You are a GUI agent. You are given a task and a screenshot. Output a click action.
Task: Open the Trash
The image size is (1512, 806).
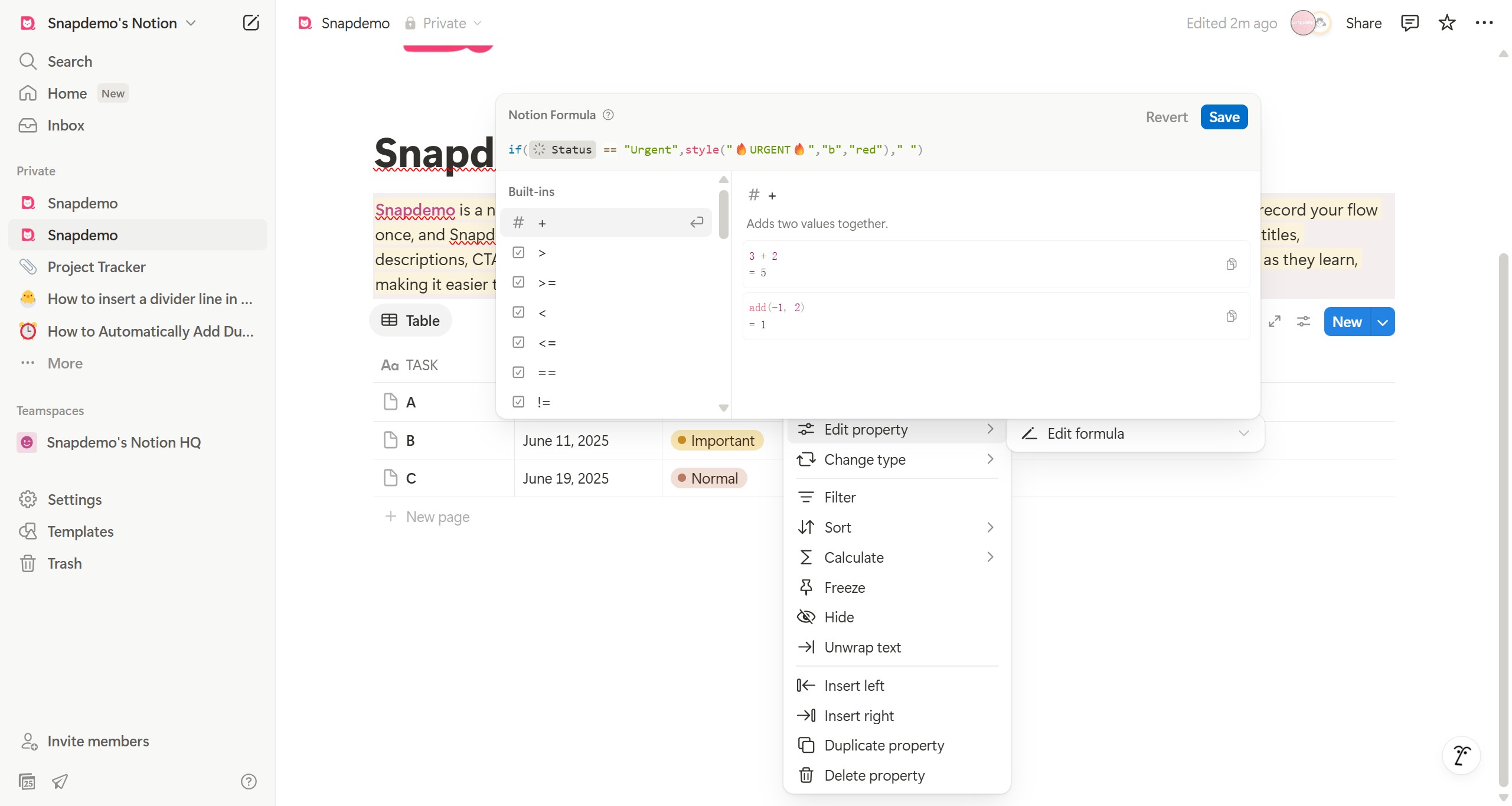click(137, 563)
